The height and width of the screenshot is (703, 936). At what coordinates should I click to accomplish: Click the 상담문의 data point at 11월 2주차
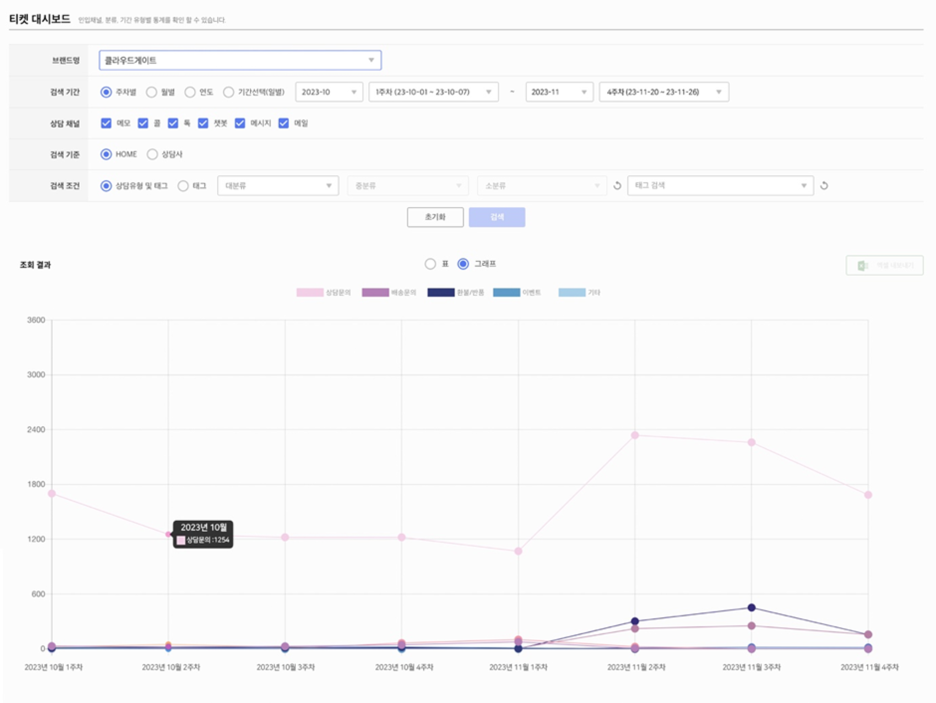(x=635, y=435)
